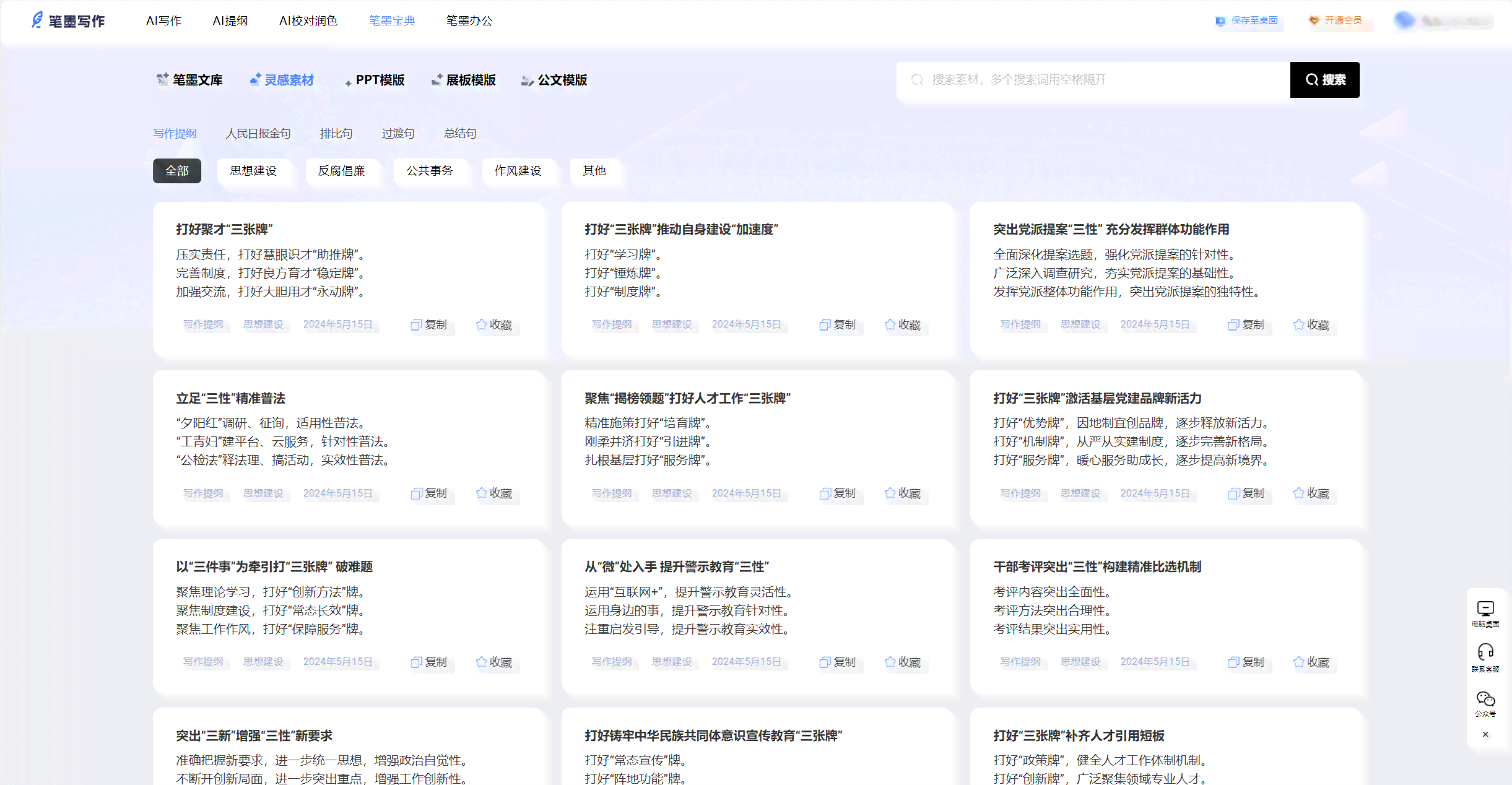
Task: Favorite 打好"三张牌"推动自身建设"加速度" card
Action: [903, 324]
